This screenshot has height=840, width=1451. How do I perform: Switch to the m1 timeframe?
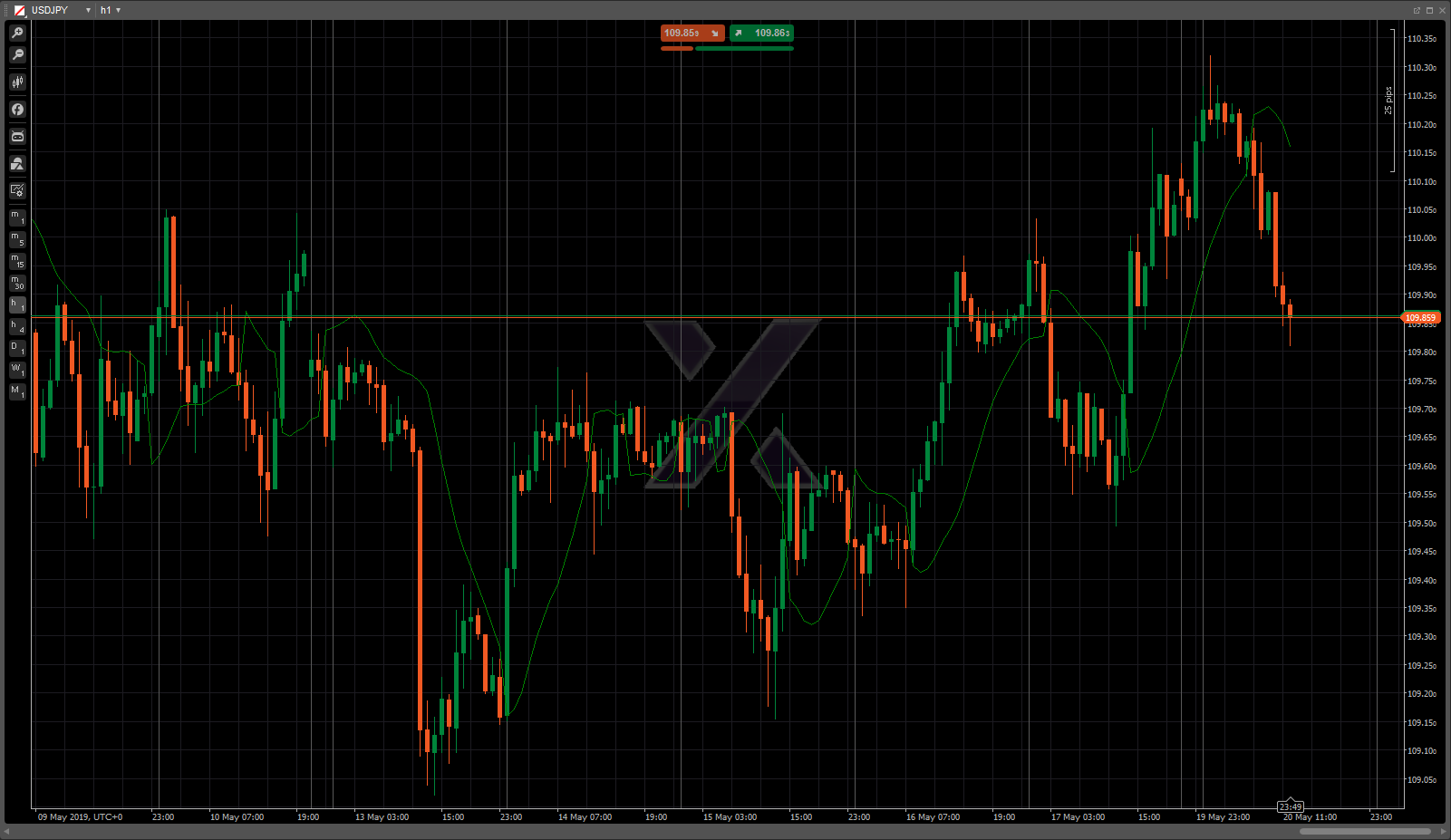17,217
